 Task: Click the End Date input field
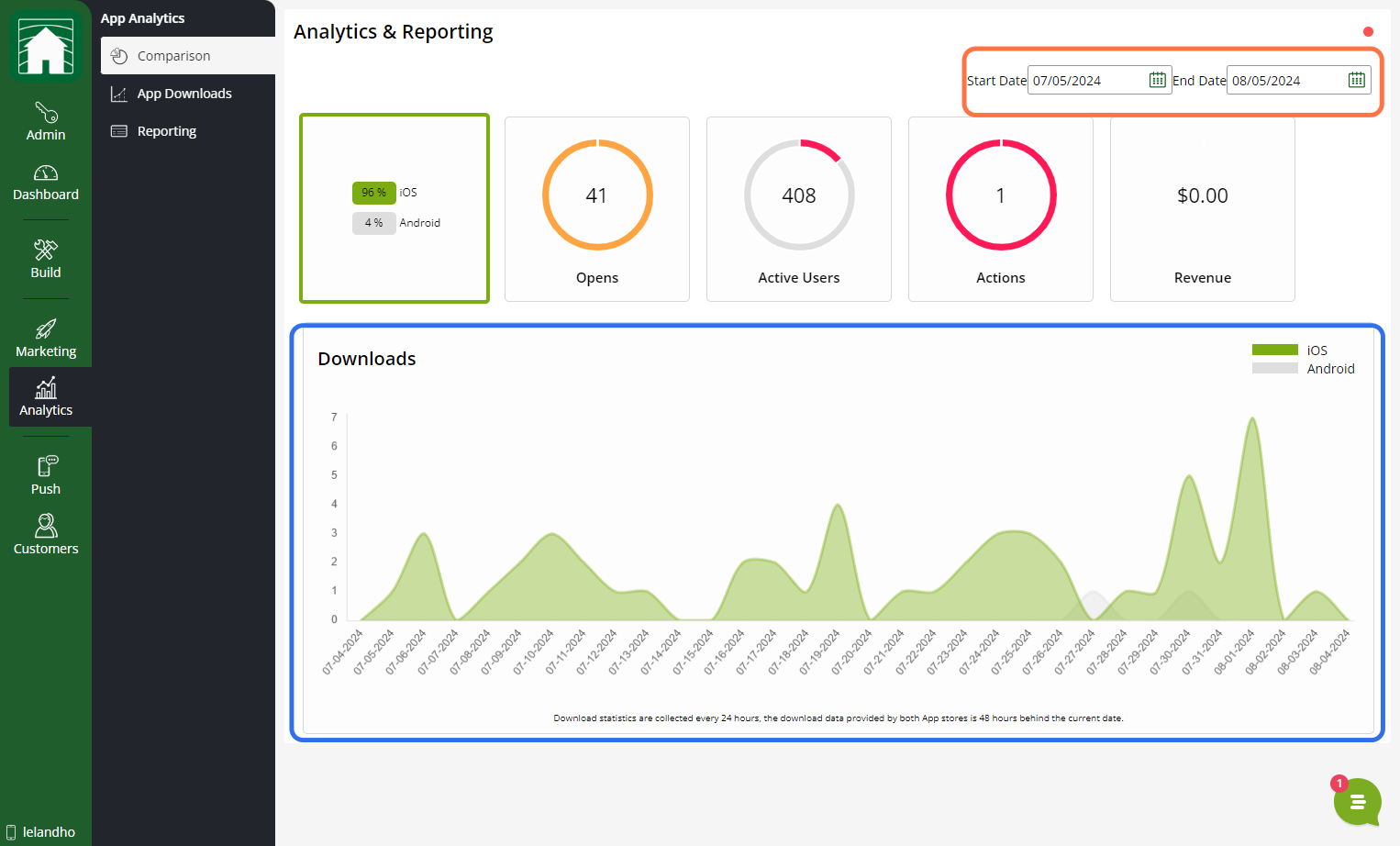[1298, 80]
